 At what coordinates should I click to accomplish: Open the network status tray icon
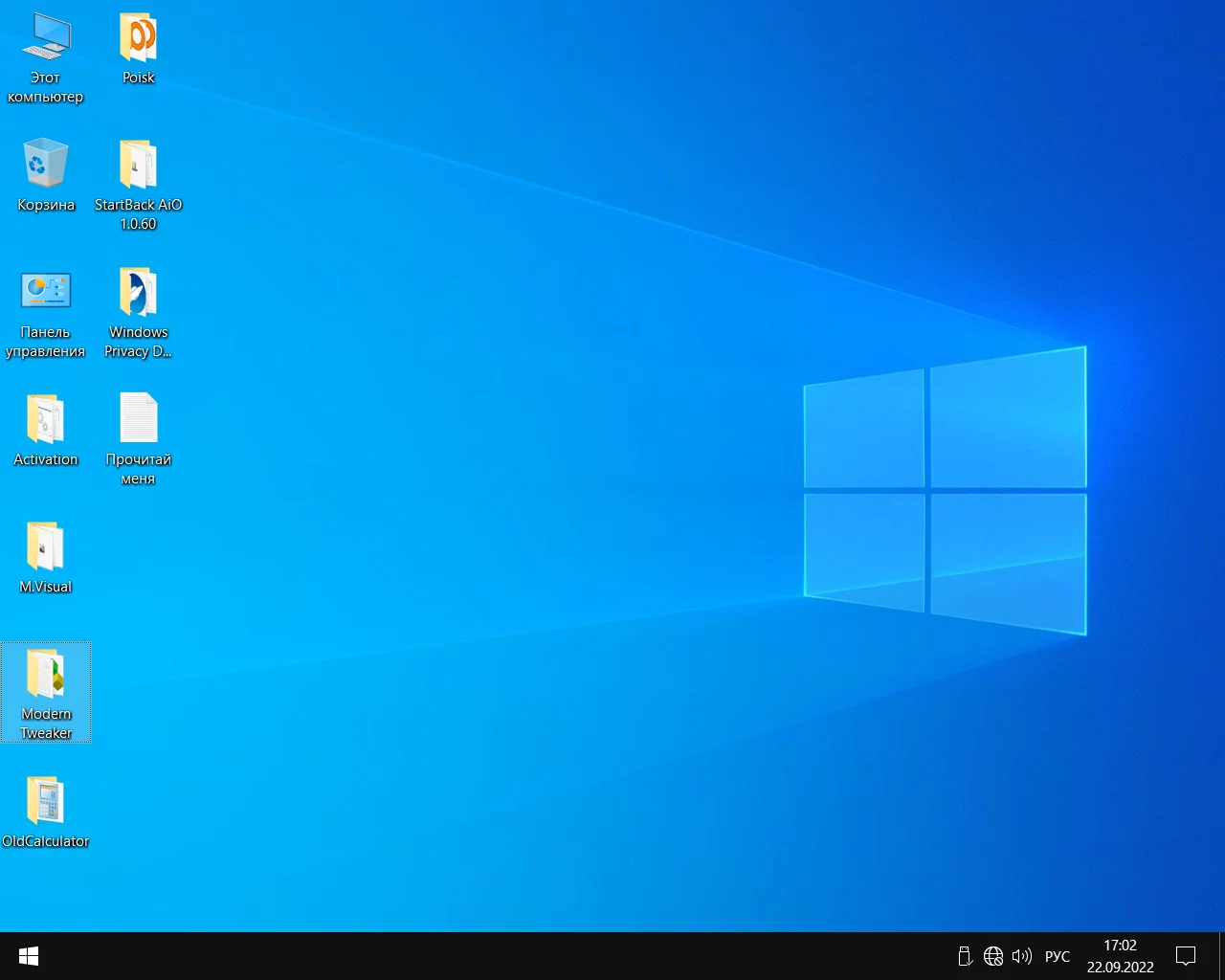pos(993,956)
